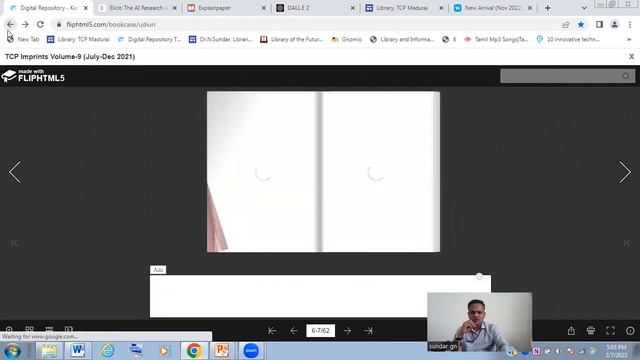Show hidden bookmarks with the chevron
Image resolution: width=640 pixels, height=360 pixels.
[629, 40]
